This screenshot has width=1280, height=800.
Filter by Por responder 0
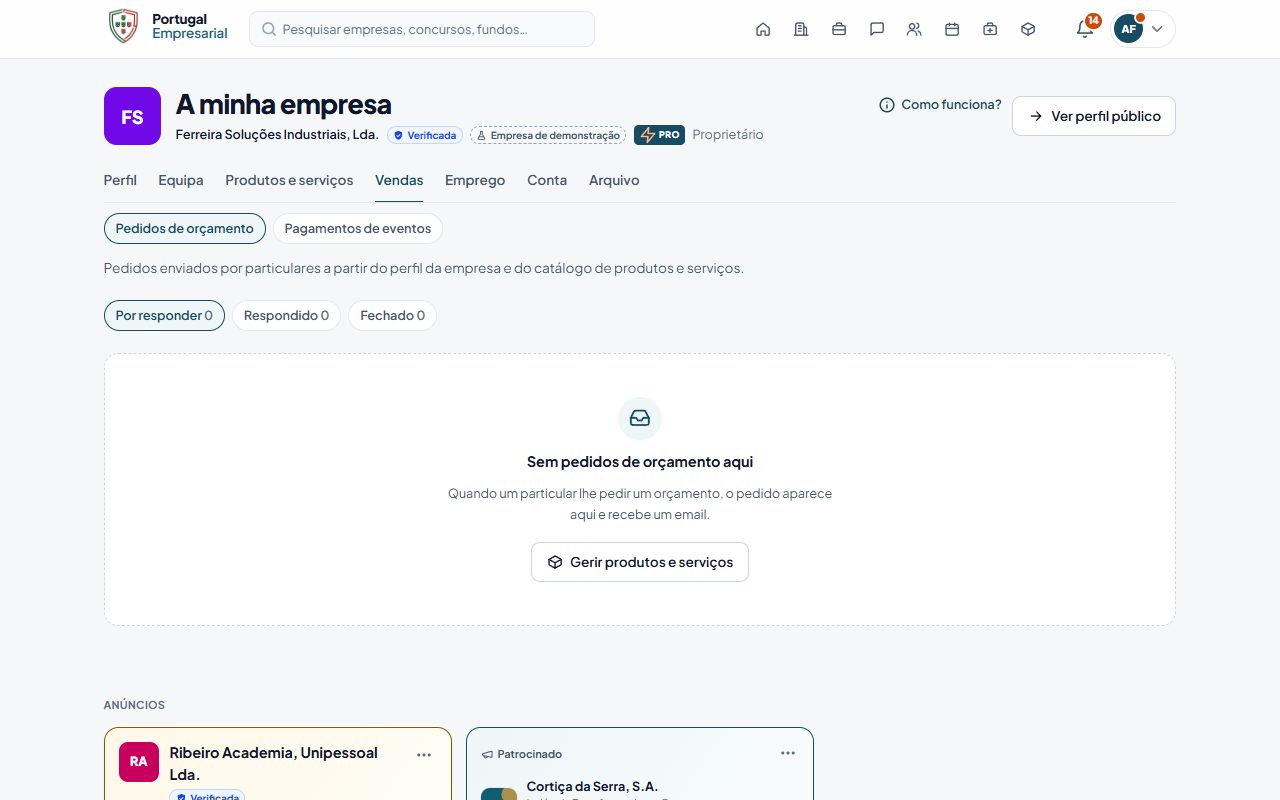pos(164,315)
